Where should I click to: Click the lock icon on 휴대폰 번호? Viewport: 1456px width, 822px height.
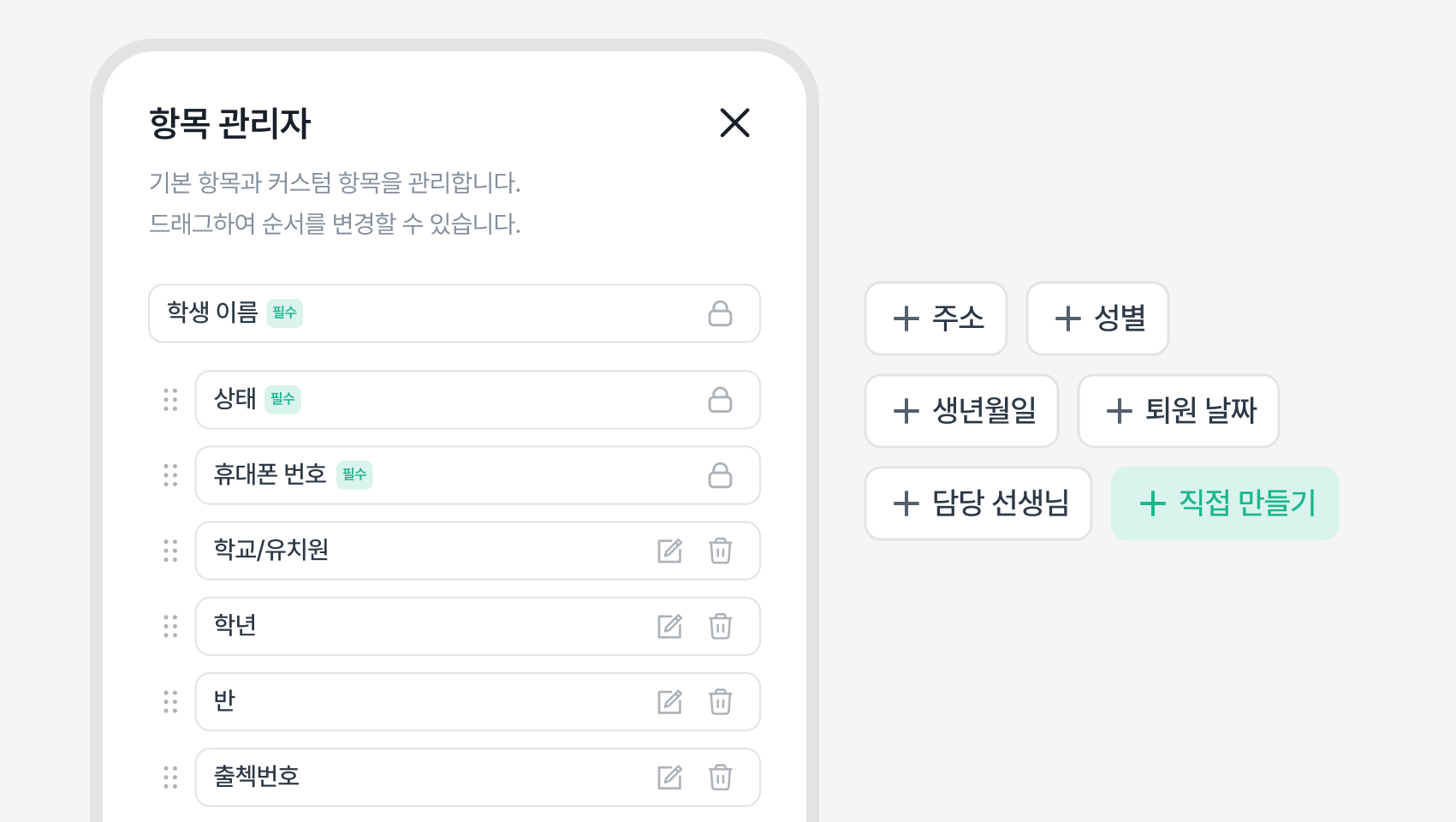click(x=720, y=475)
